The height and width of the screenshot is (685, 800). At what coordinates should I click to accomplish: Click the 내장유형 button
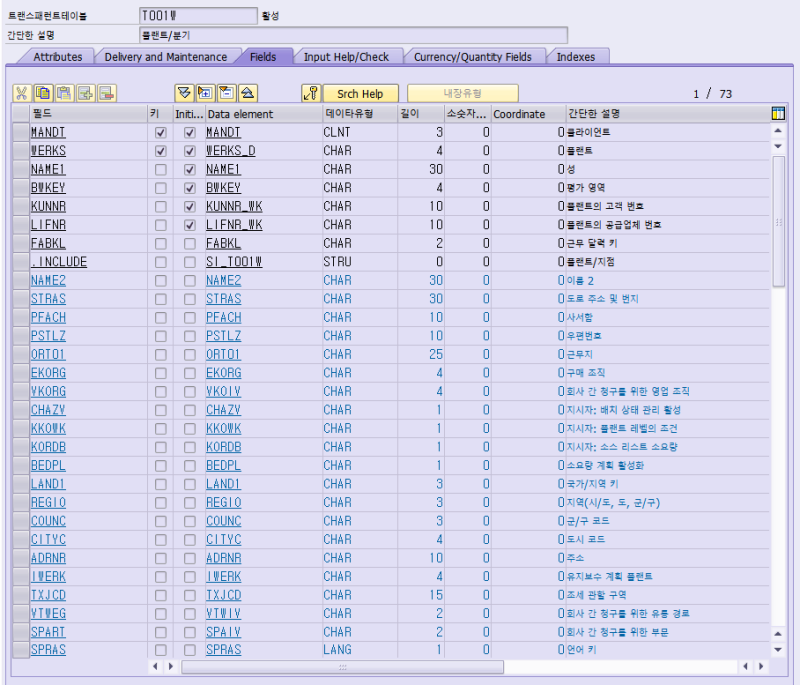click(465, 92)
